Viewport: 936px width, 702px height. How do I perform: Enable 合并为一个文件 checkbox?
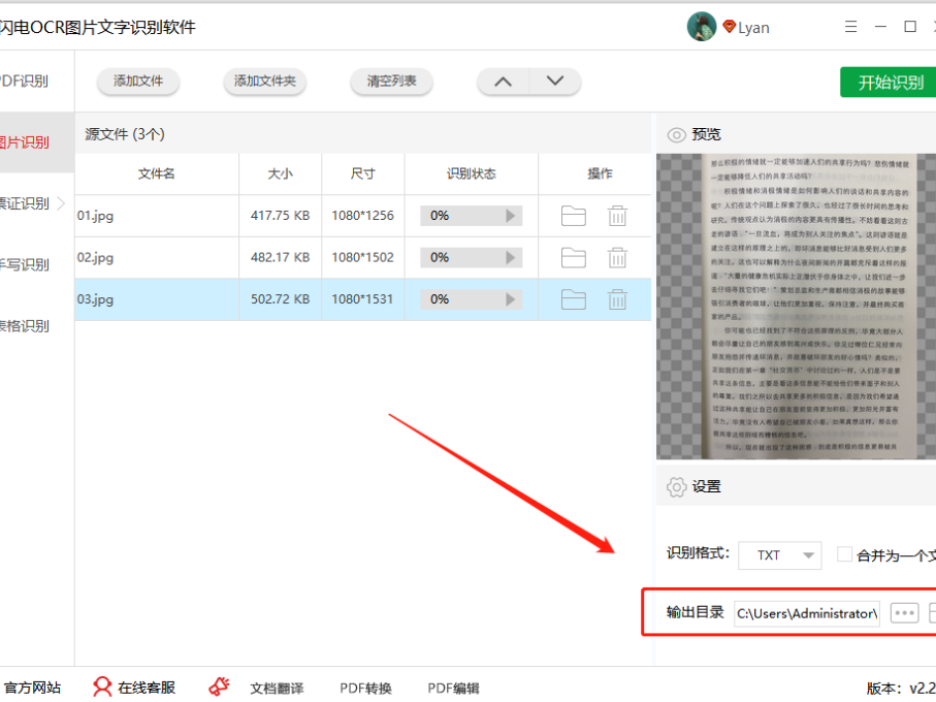pos(844,555)
